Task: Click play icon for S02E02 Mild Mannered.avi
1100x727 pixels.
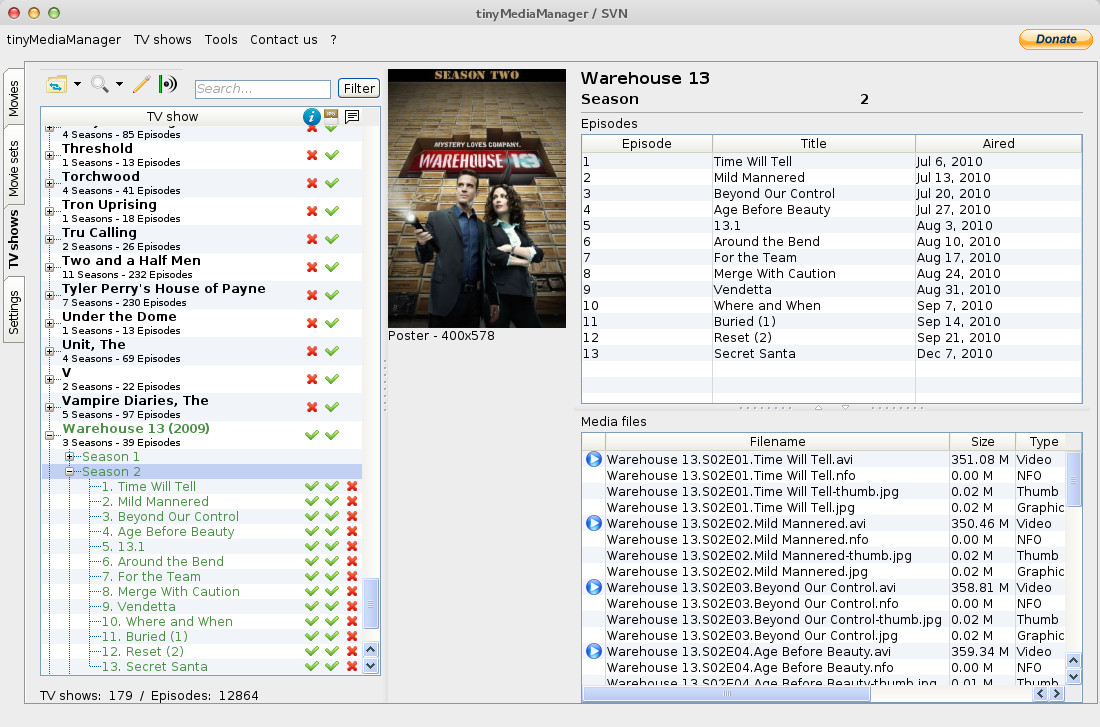Action: point(593,523)
